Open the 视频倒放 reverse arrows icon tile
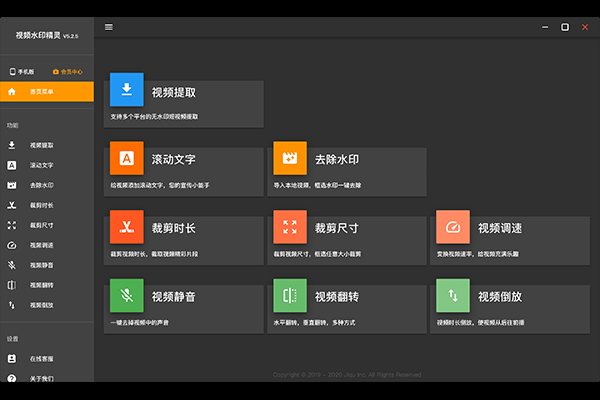Image resolution: width=600 pixels, height=400 pixels. pyautogui.click(x=453, y=295)
